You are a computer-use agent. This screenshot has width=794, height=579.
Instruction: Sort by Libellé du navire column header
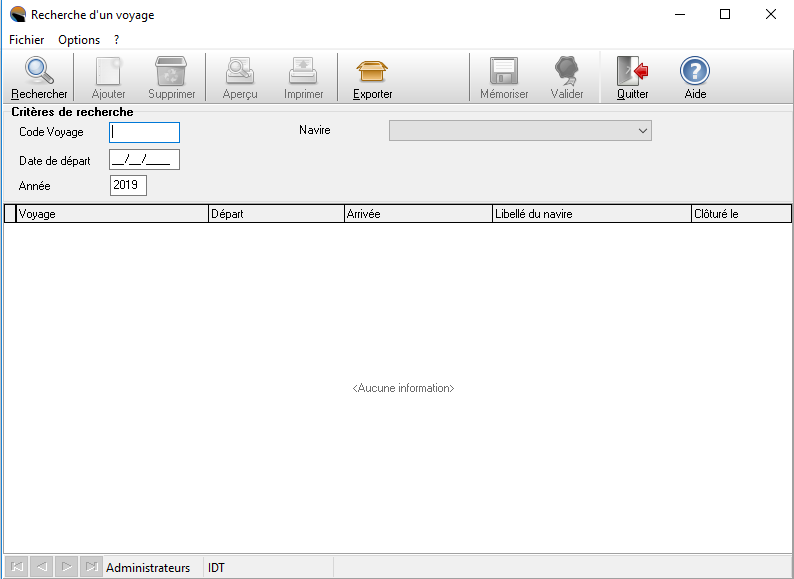coord(590,214)
